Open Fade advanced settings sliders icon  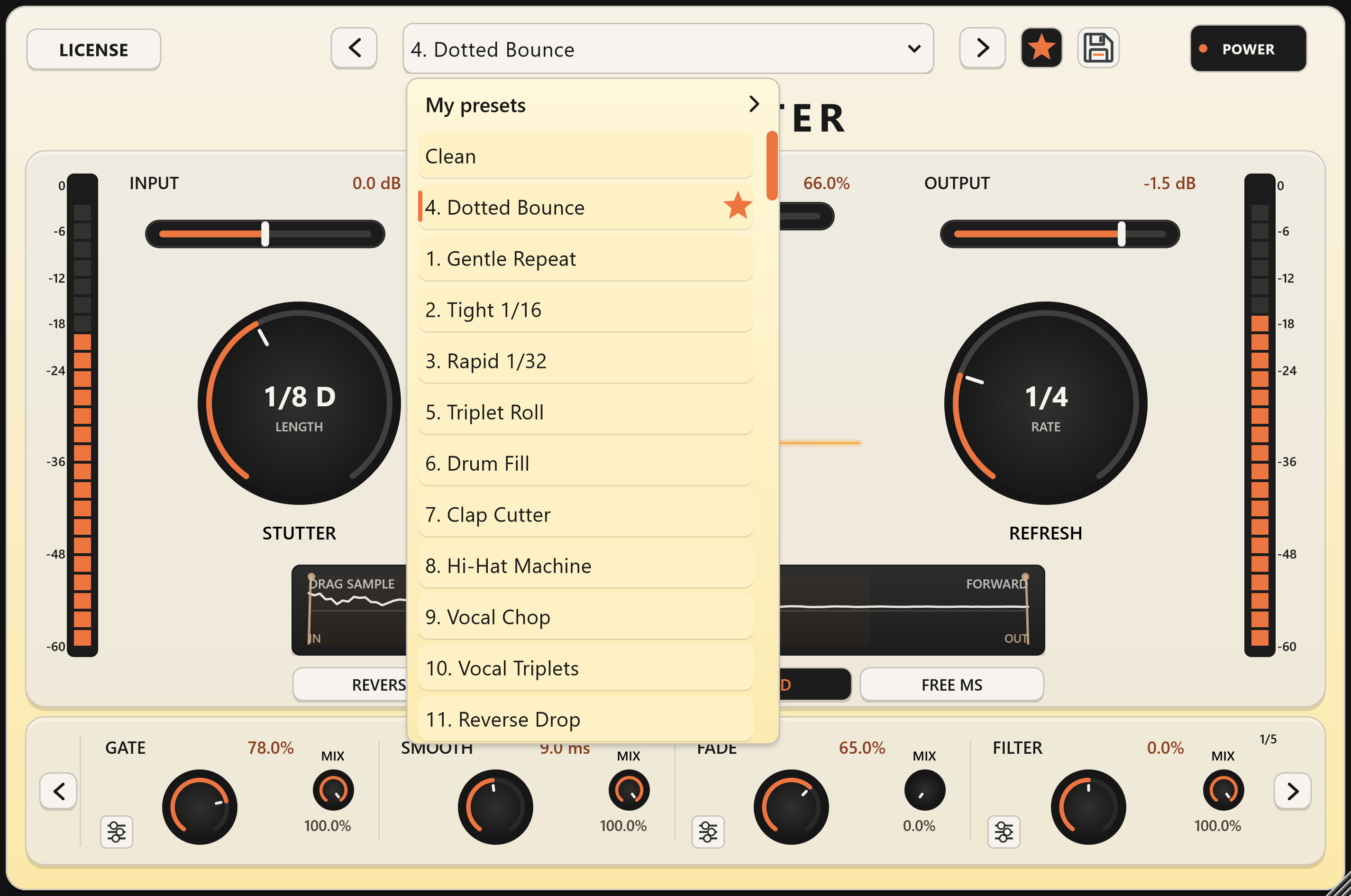[x=708, y=832]
